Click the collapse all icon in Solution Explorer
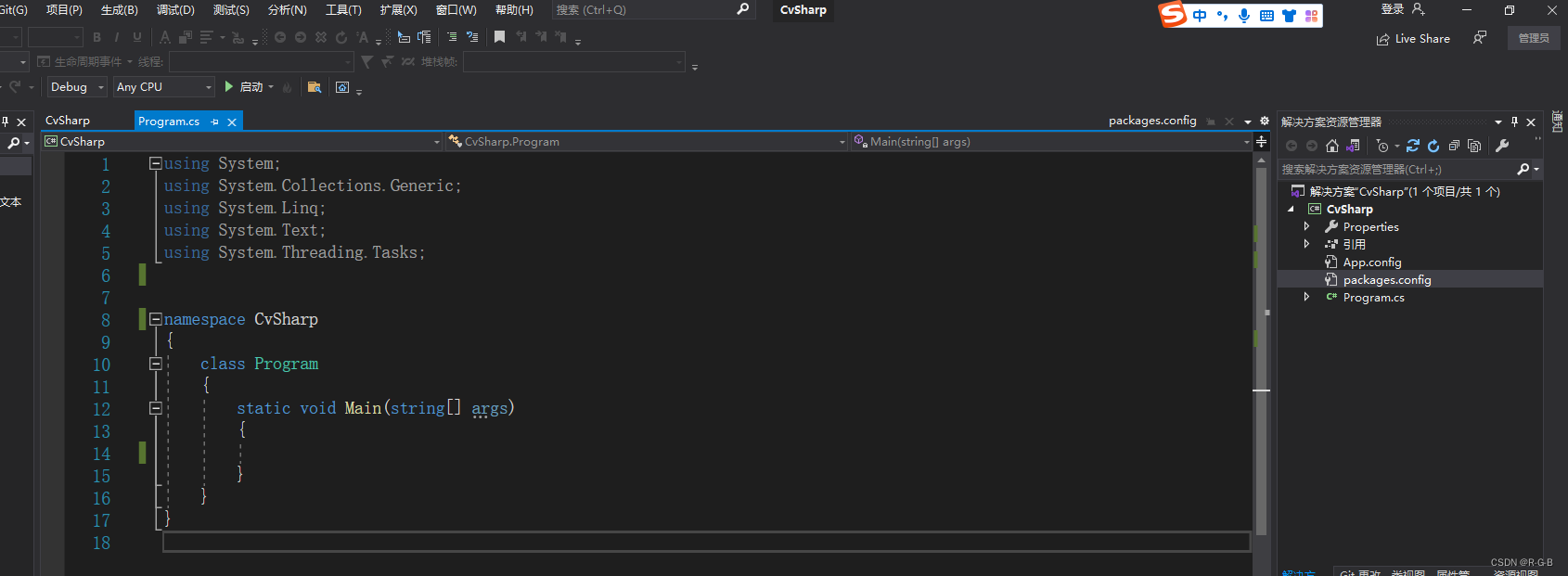Image resolution: width=1568 pixels, height=576 pixels. 1454,146
